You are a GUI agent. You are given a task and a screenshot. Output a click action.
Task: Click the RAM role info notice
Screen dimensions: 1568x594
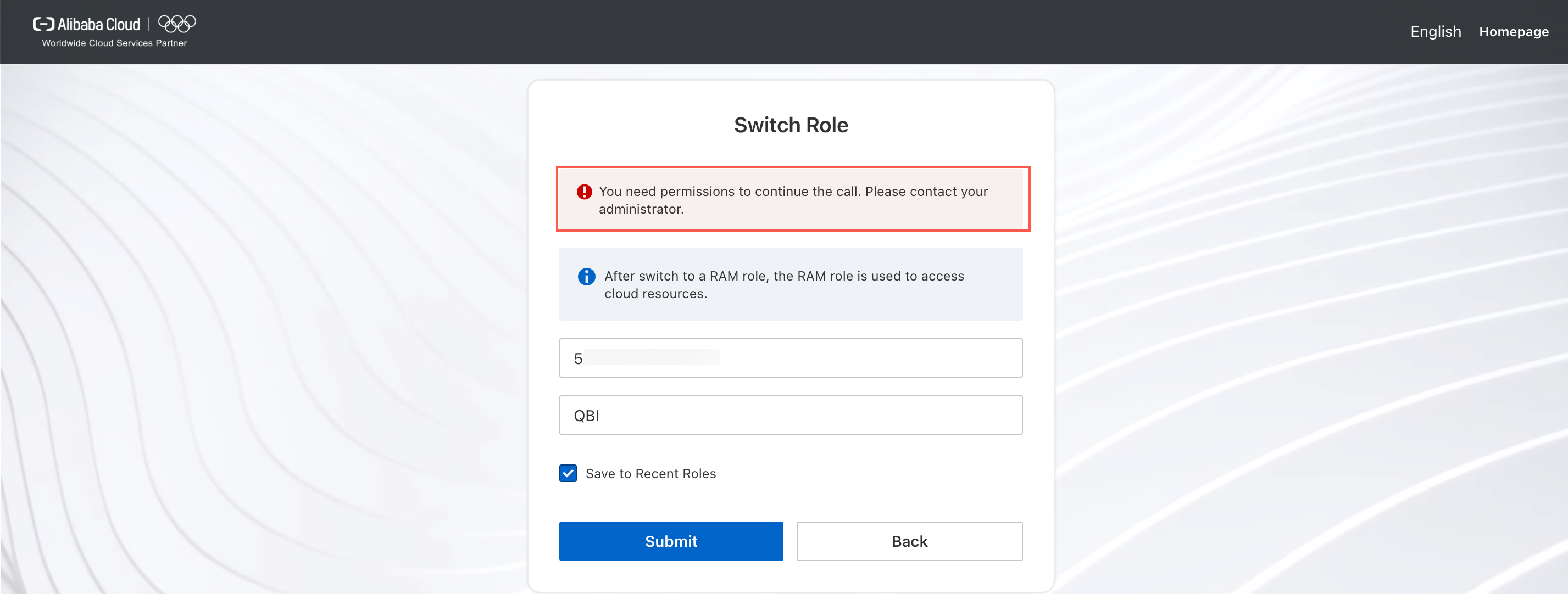coord(791,284)
